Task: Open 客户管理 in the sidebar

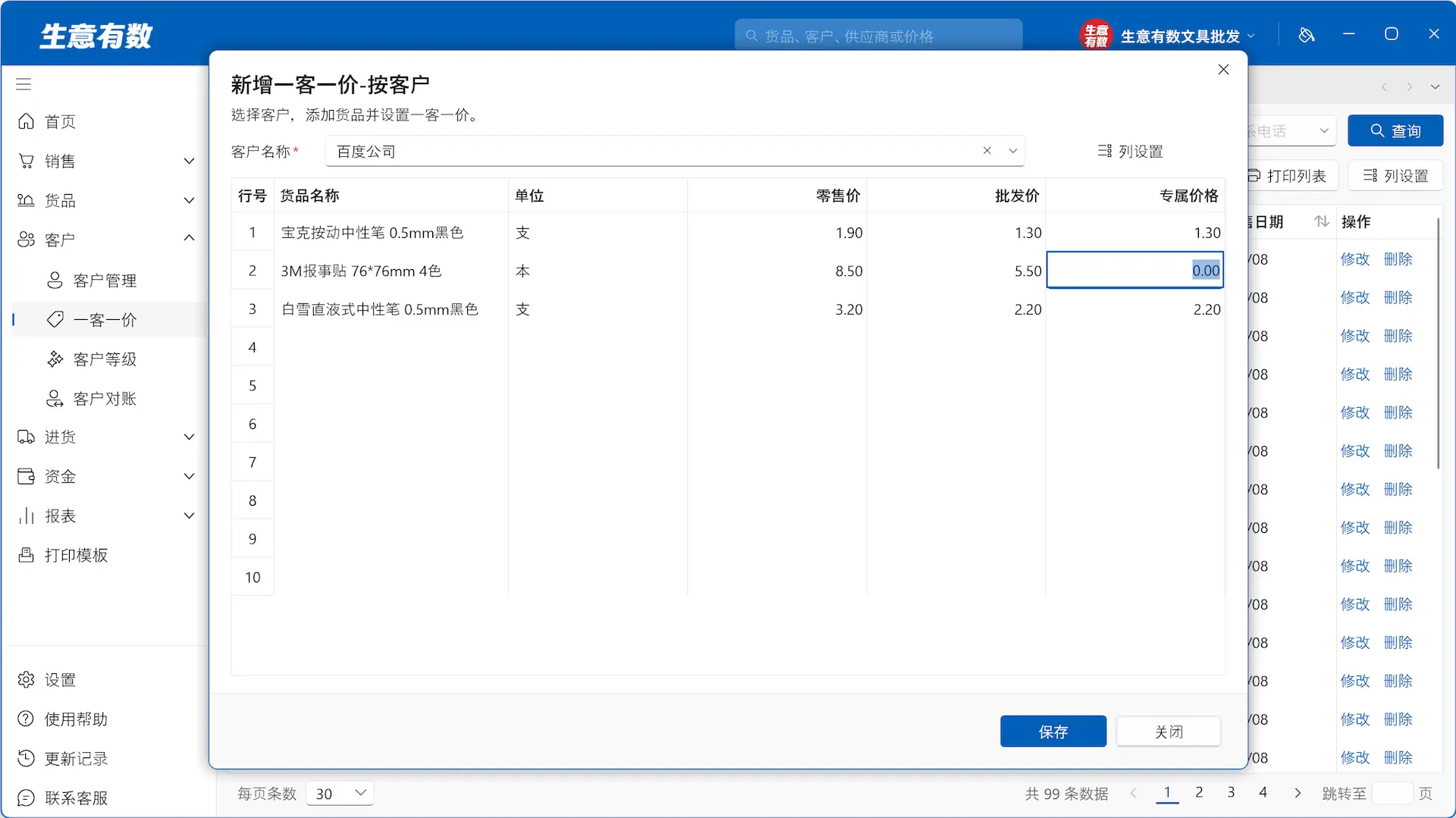Action: [105, 281]
